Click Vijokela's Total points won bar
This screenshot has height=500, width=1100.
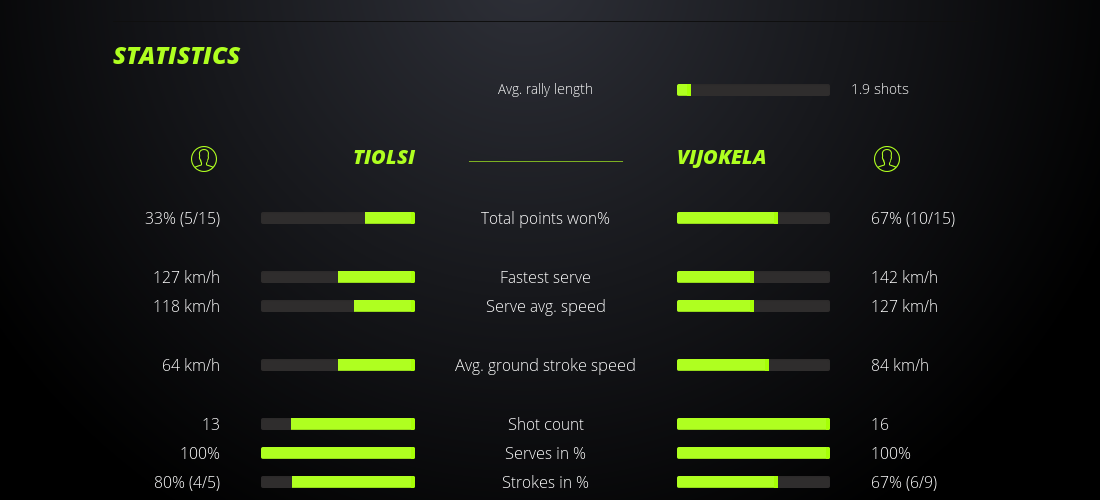click(753, 218)
